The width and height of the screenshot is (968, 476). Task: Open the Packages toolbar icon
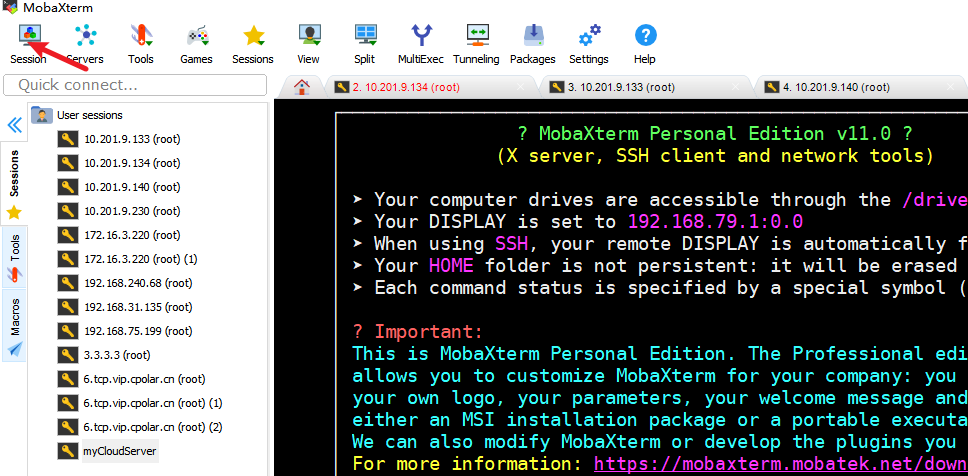click(533, 35)
